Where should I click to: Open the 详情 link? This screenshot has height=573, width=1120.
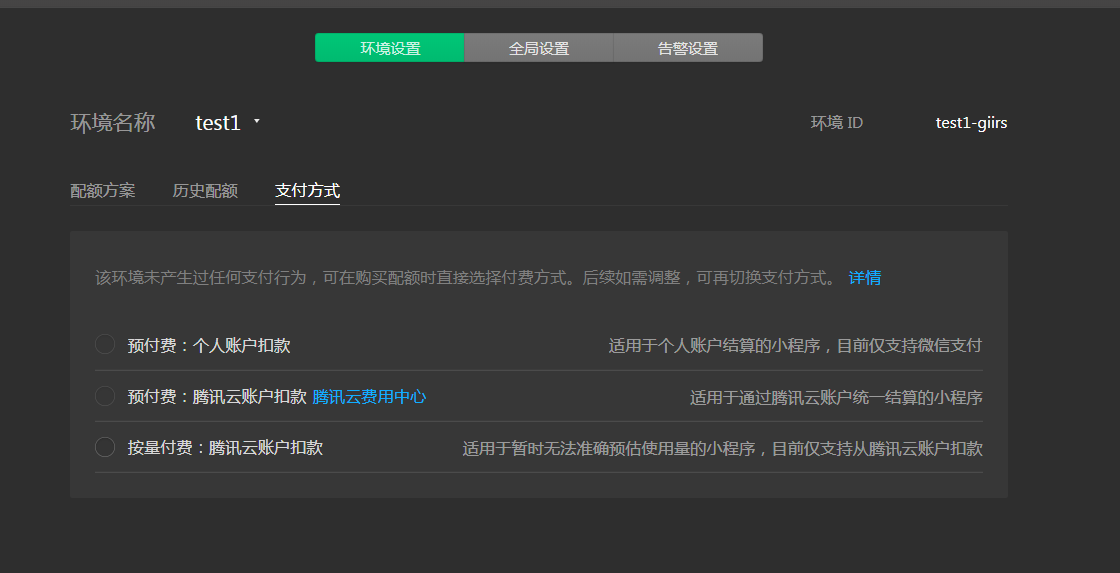[864, 278]
